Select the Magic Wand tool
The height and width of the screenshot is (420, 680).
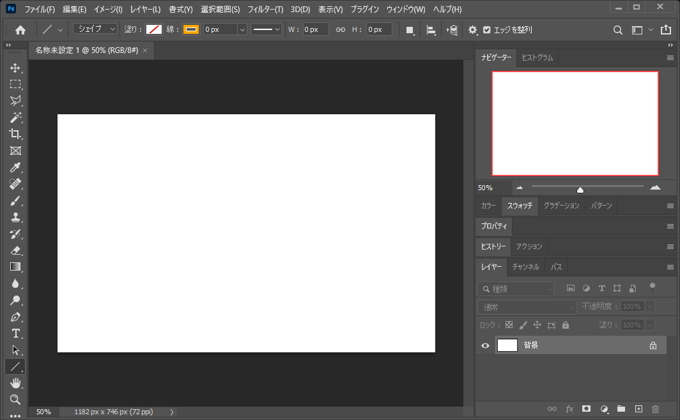(x=15, y=117)
